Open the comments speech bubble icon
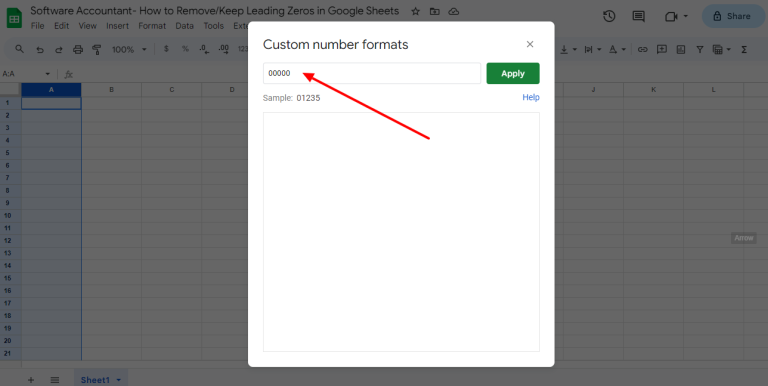768x386 pixels. coord(638,16)
